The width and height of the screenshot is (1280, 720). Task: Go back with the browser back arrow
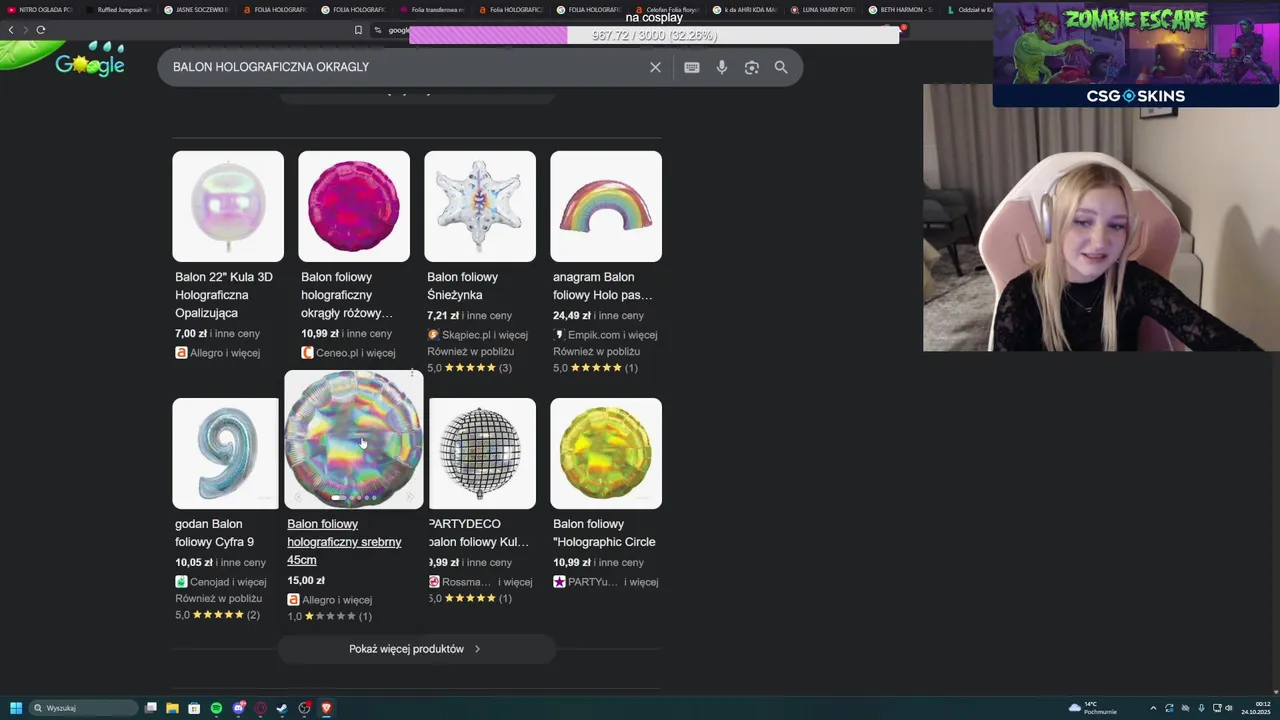pos(11,30)
